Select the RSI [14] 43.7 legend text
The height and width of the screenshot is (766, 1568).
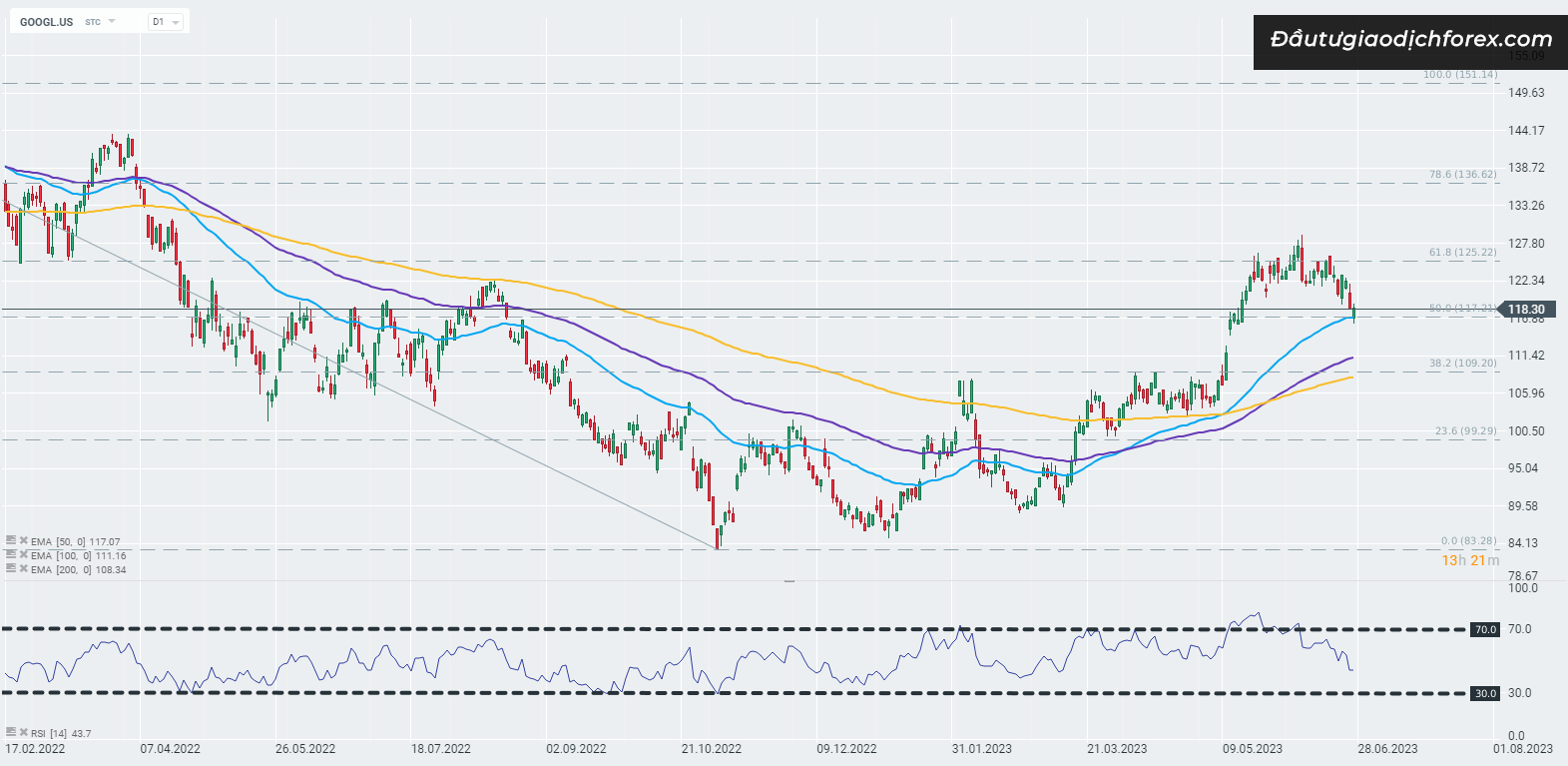coord(61,733)
